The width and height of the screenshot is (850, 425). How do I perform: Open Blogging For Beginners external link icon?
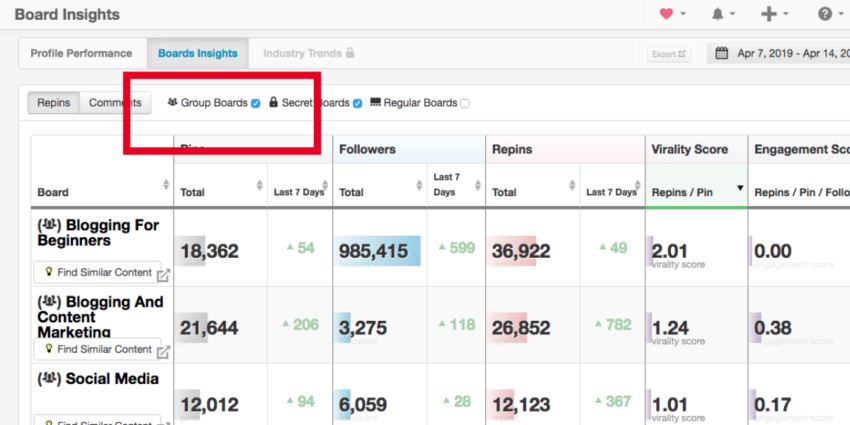click(163, 275)
